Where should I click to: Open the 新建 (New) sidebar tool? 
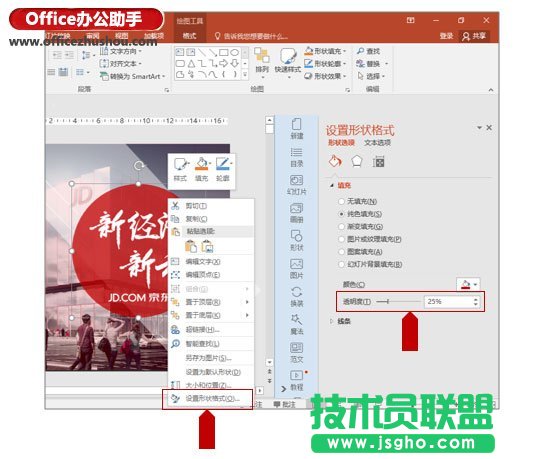tap(297, 129)
